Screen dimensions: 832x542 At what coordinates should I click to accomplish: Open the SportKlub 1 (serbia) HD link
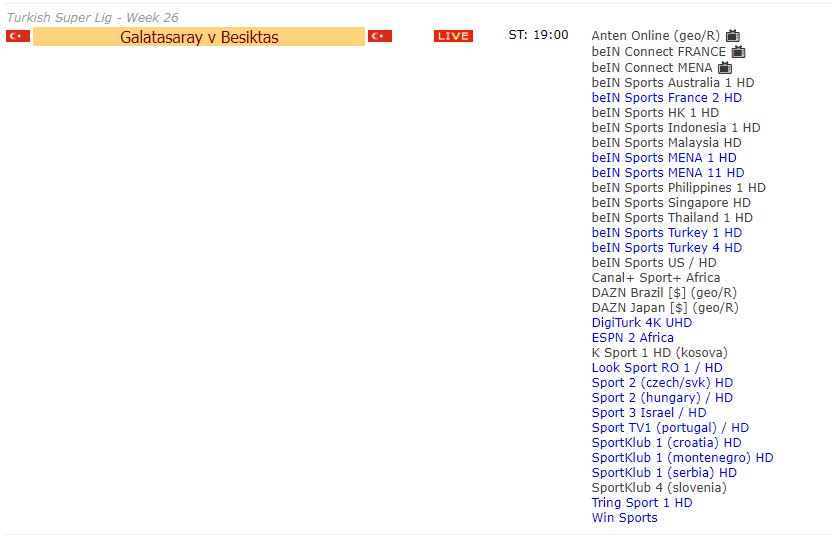[664, 472]
